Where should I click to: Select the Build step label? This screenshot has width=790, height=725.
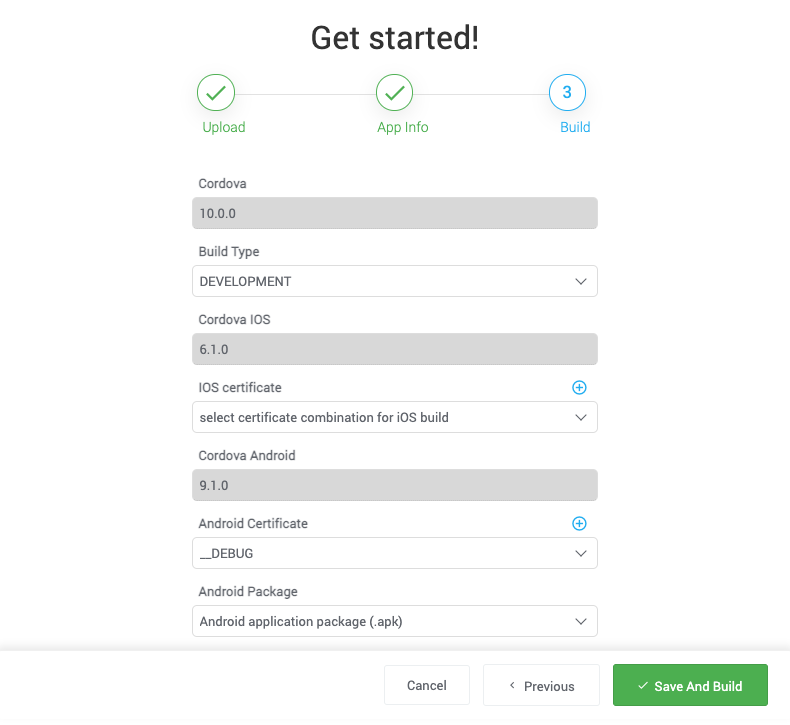tap(575, 127)
